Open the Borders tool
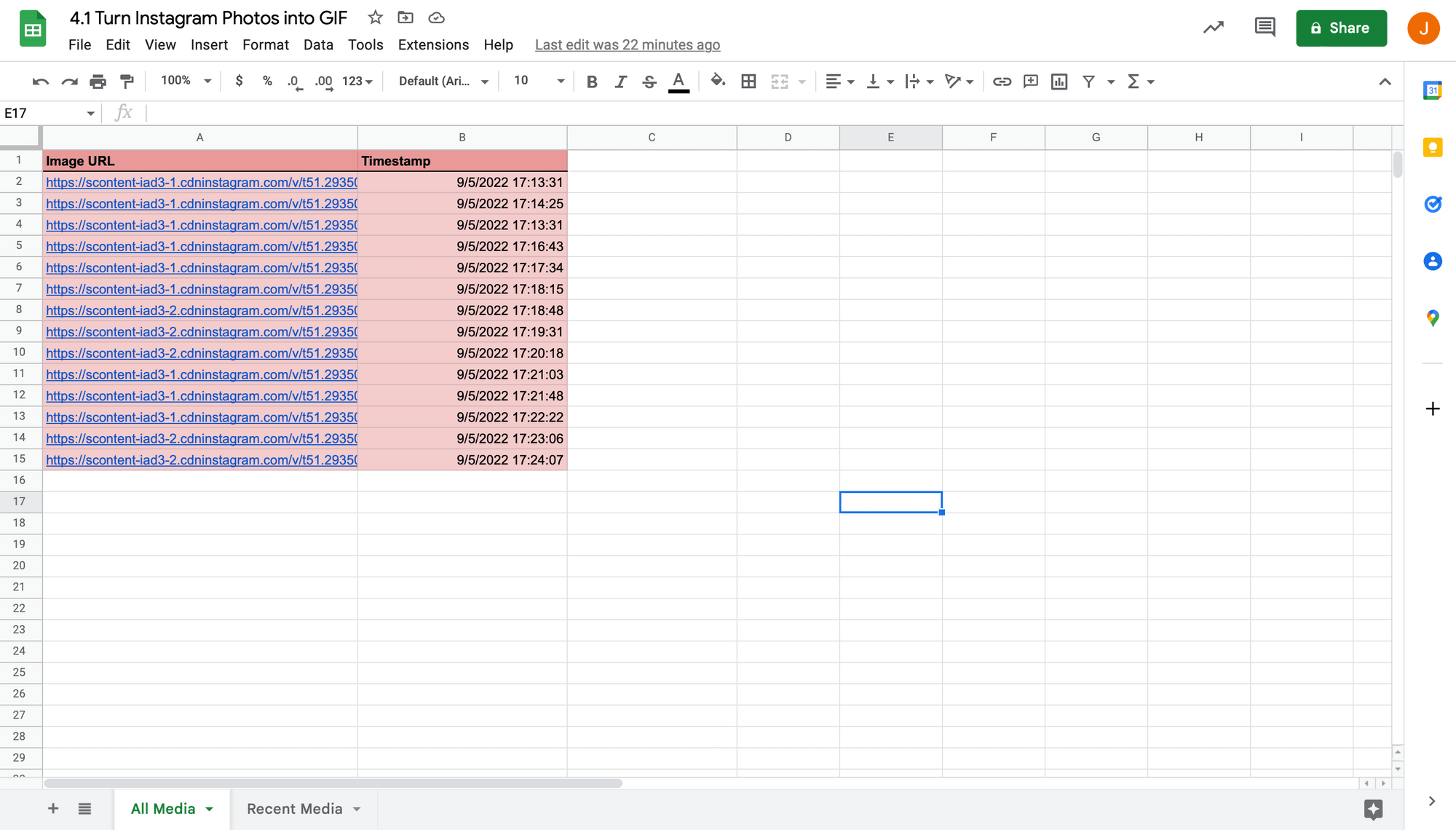The height and width of the screenshot is (830, 1456). click(x=748, y=82)
